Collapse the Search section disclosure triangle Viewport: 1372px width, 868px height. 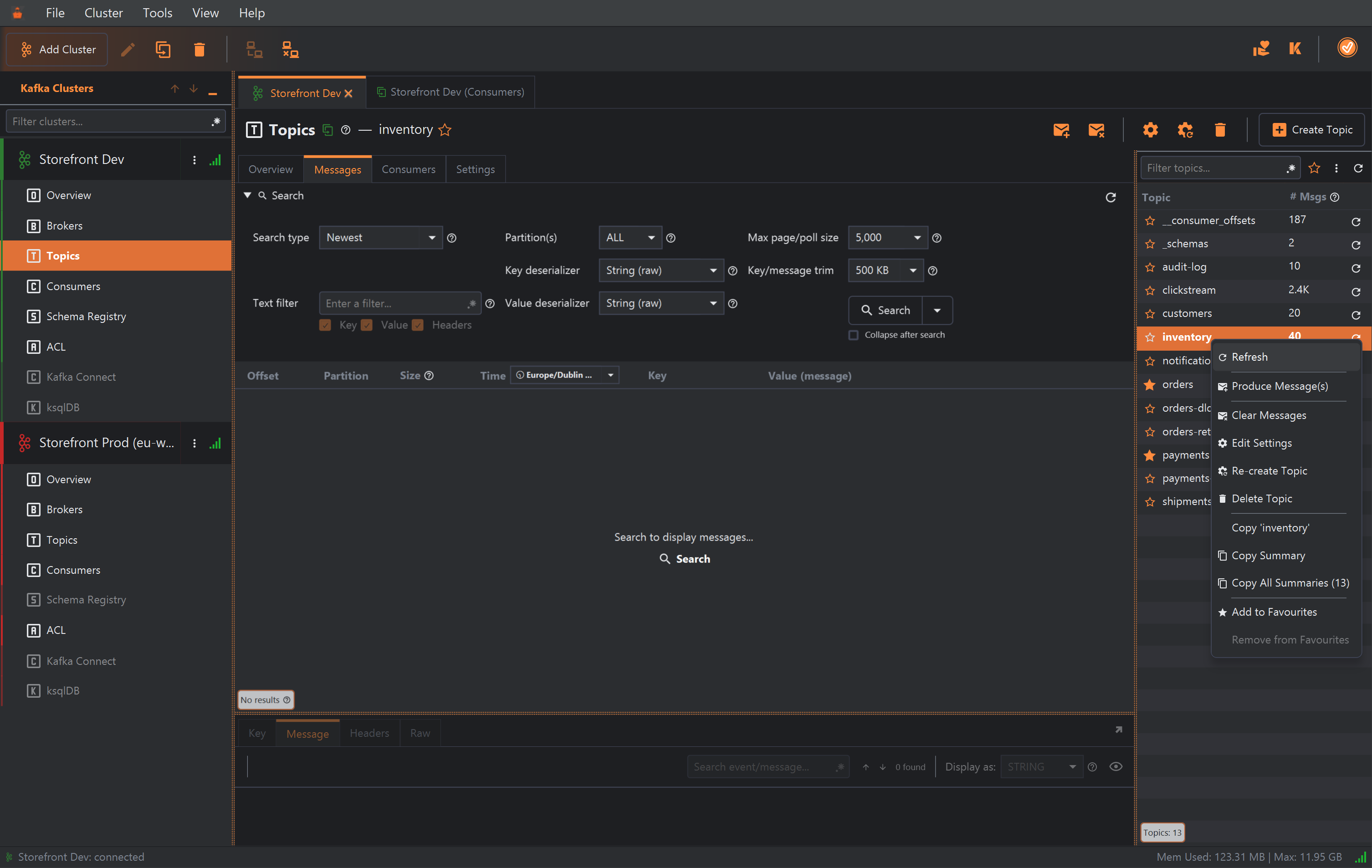coord(247,195)
